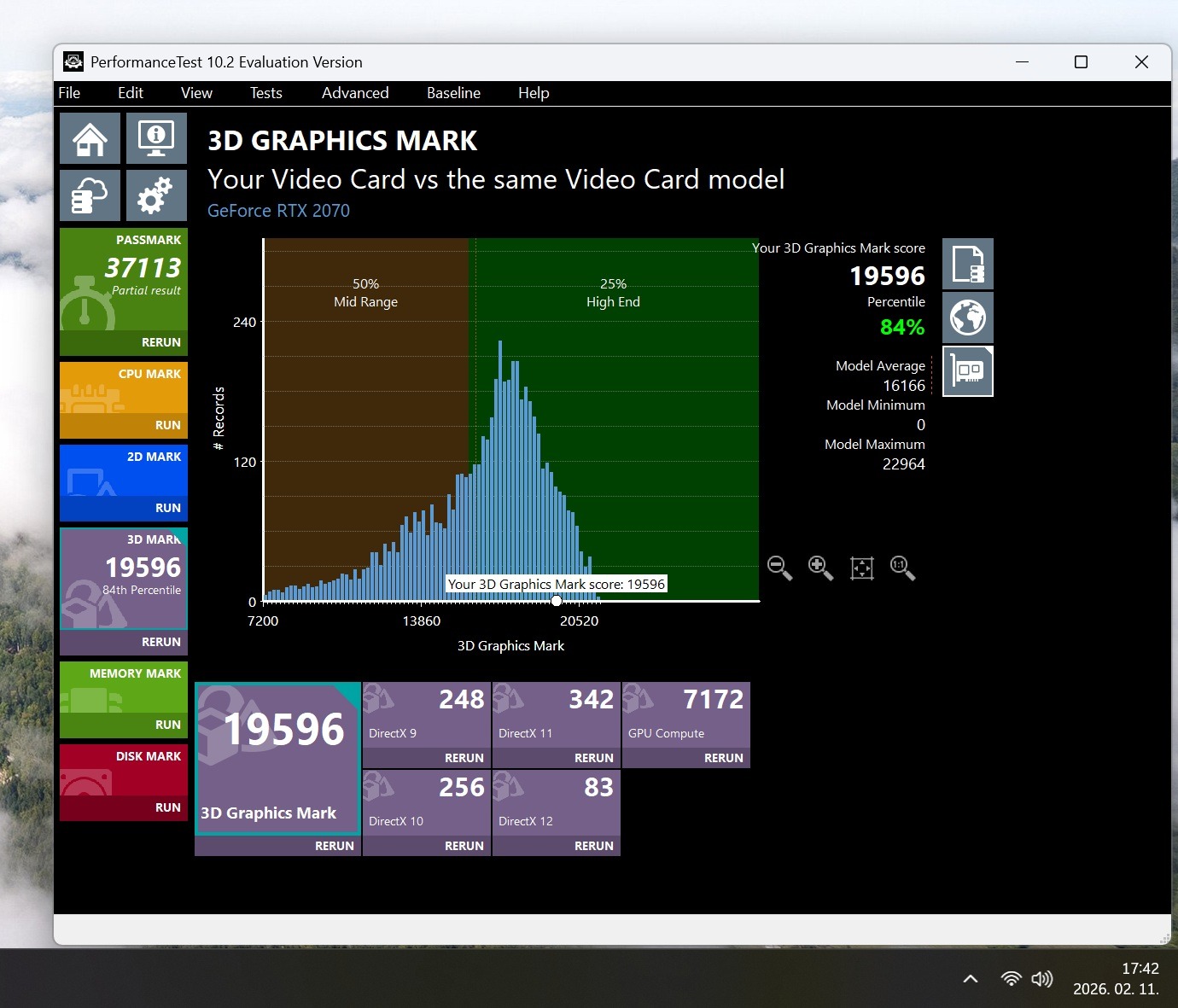Click the GPU Compute tile icon
This screenshot has width=1178, height=1008.
pos(638,699)
